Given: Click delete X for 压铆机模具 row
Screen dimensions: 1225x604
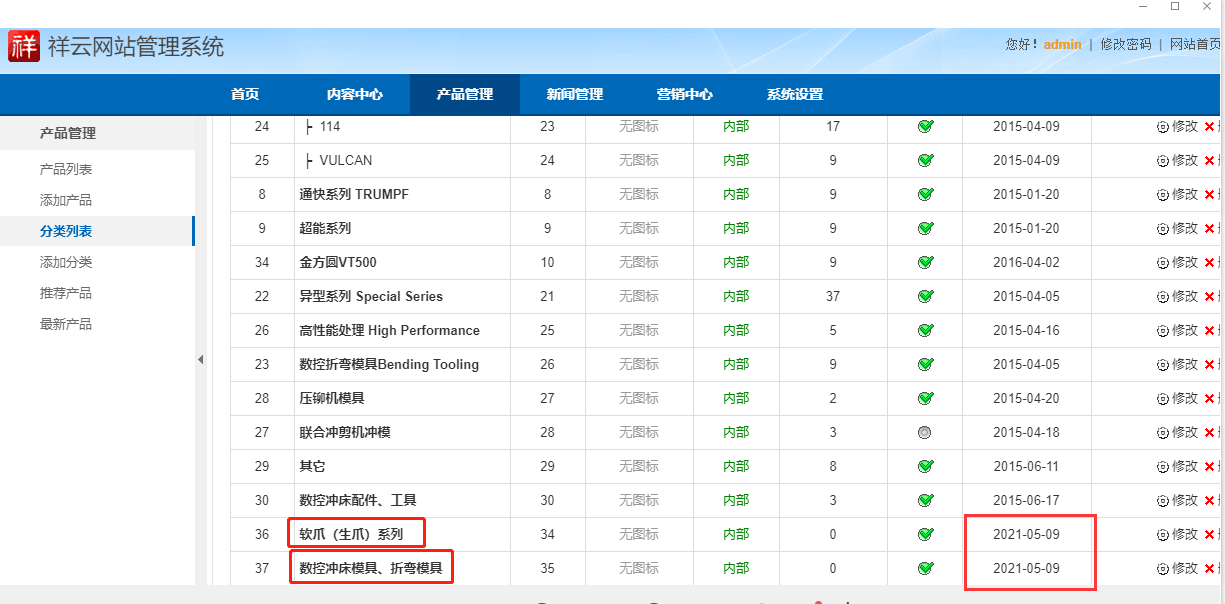Looking at the screenshot, I should pyautogui.click(x=1209, y=399).
